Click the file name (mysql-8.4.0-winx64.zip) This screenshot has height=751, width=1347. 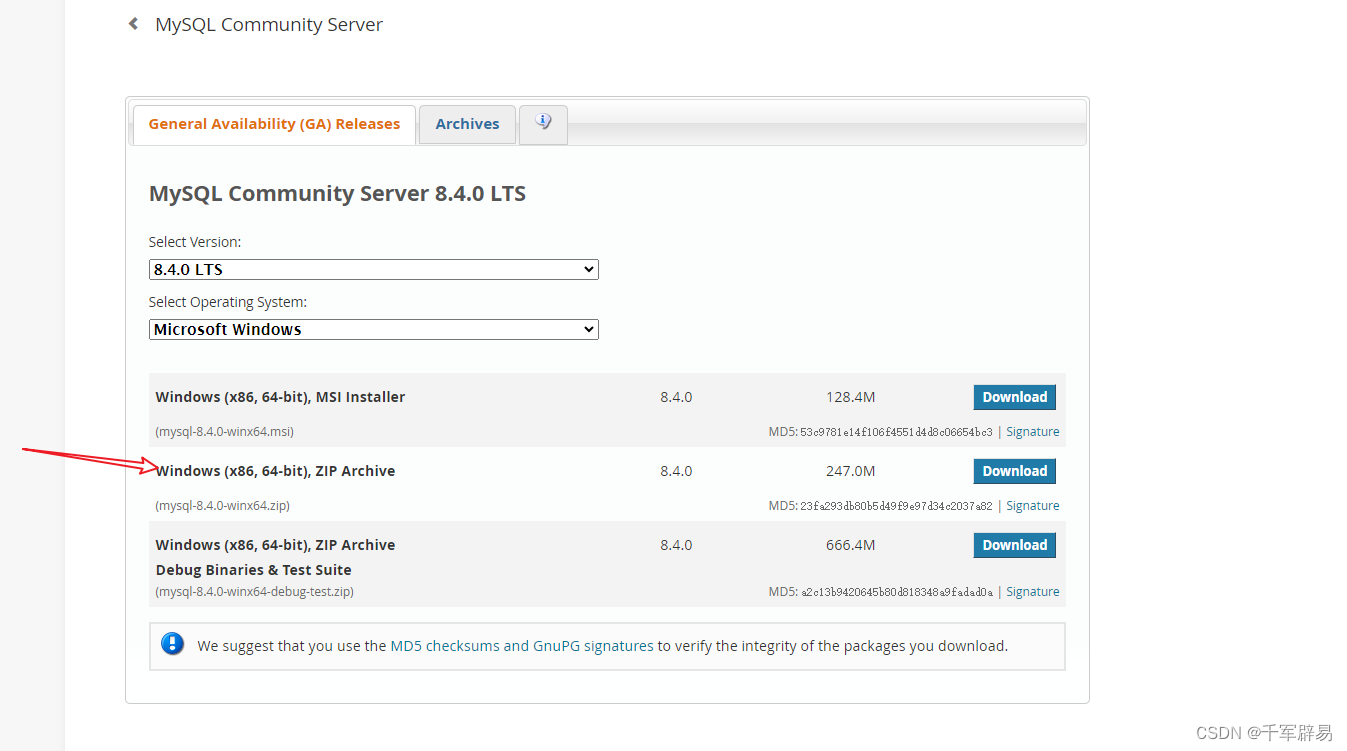[x=222, y=506]
